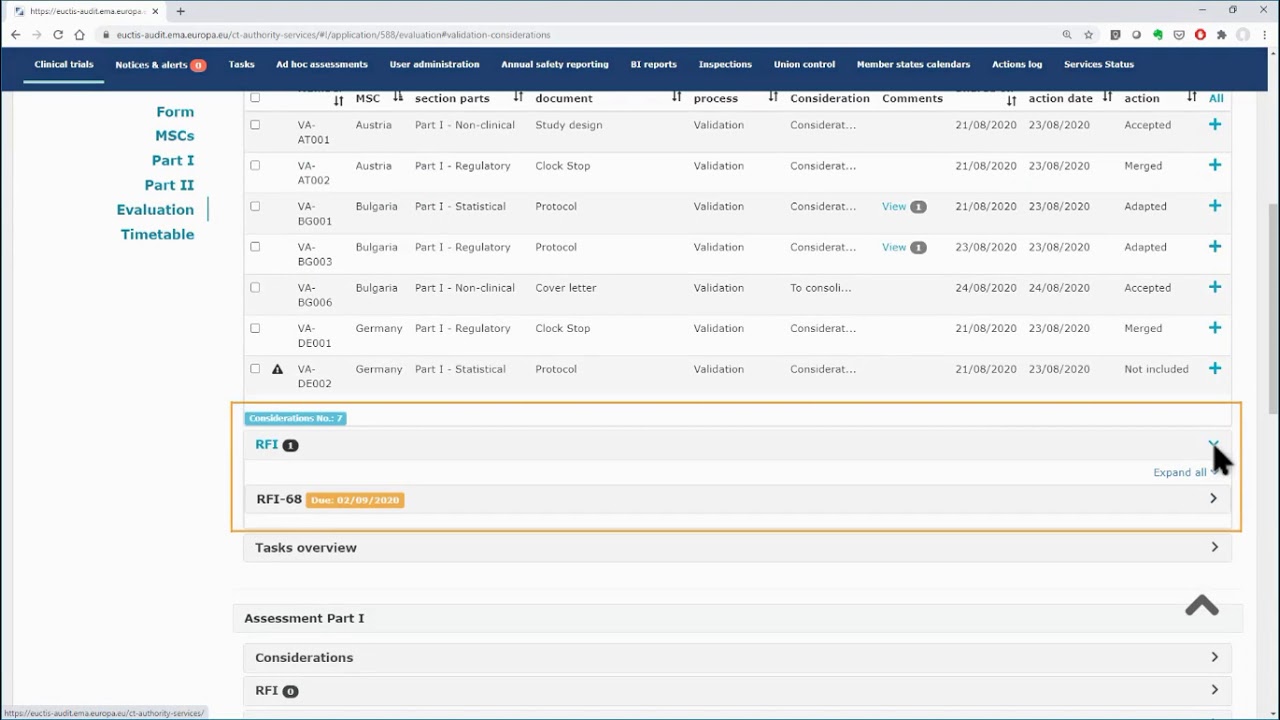Click plus icon for row VA-BG001
Viewport: 1280px width, 720px height.
(1214, 206)
